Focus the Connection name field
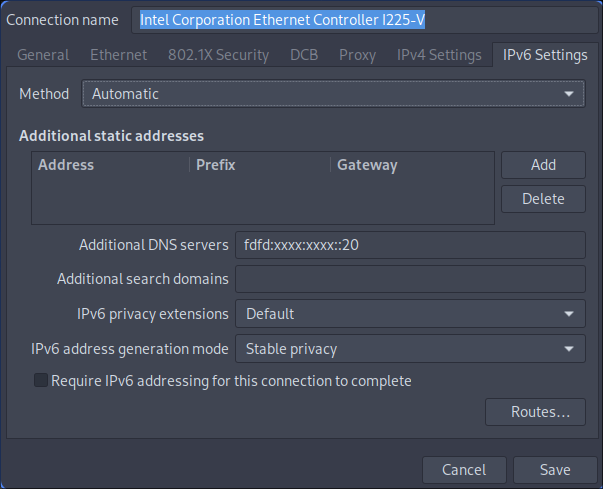 pos(364,20)
